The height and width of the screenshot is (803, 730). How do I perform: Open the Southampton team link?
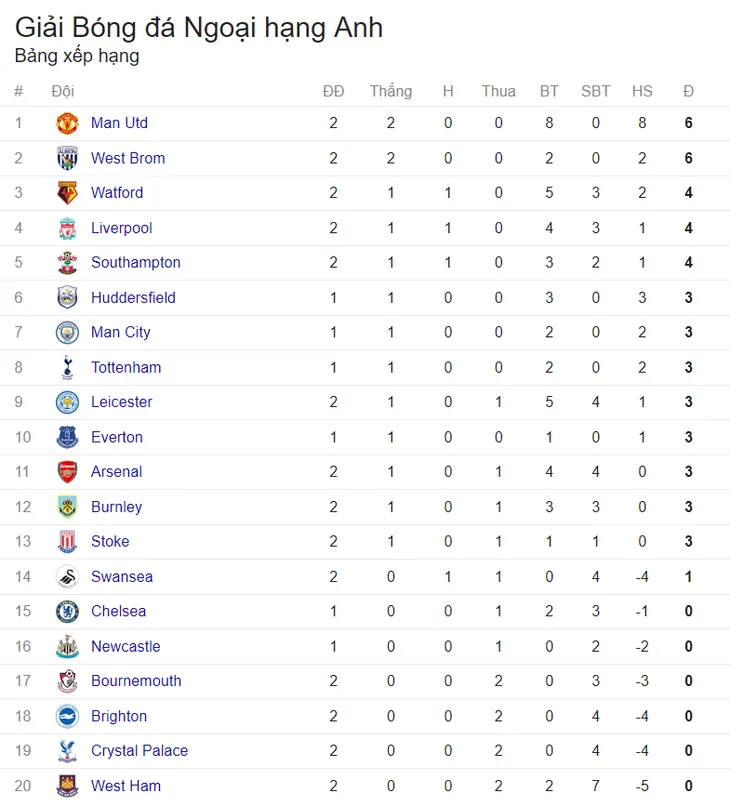(x=136, y=263)
